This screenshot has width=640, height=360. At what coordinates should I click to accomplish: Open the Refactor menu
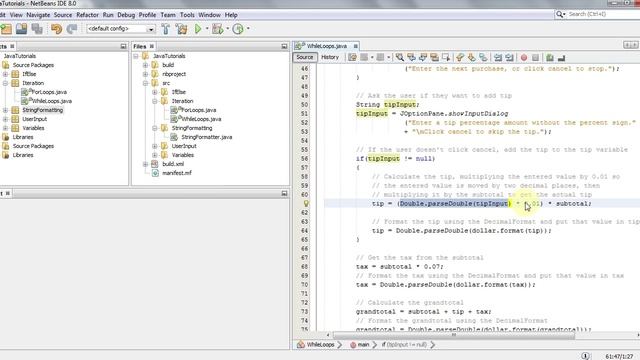87,15
